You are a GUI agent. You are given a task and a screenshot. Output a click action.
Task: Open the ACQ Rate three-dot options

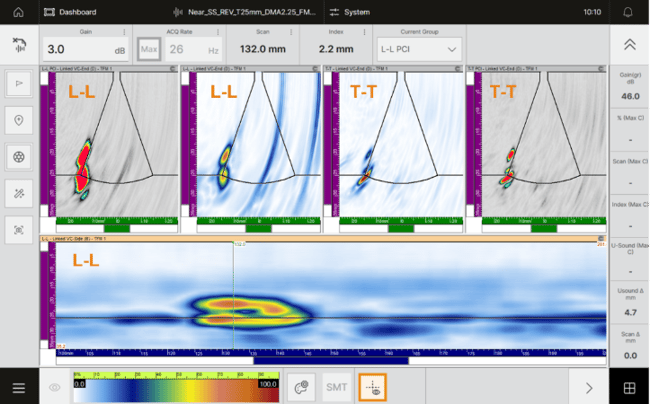(218, 32)
